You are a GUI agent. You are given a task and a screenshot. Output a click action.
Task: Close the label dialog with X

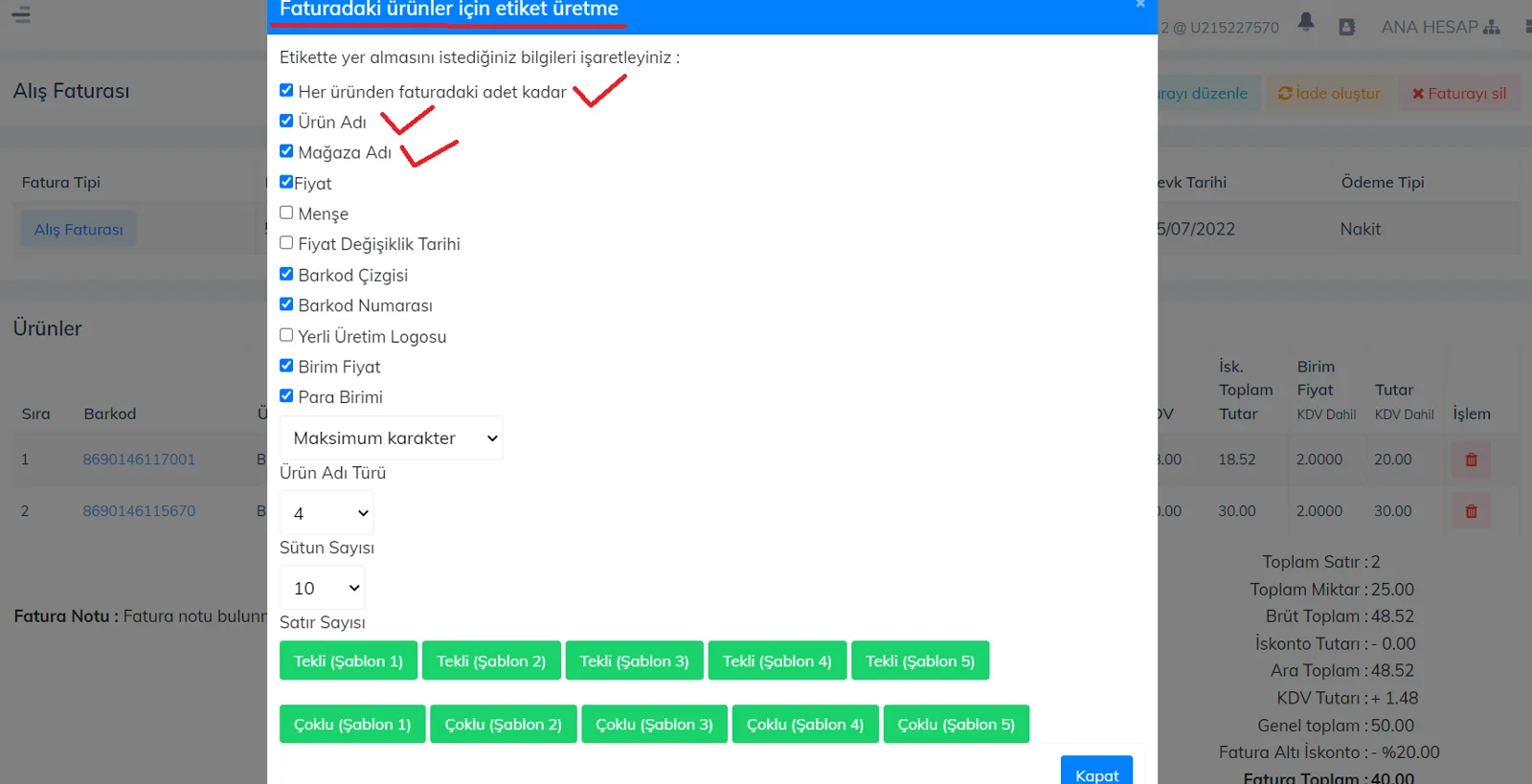pos(1139,5)
